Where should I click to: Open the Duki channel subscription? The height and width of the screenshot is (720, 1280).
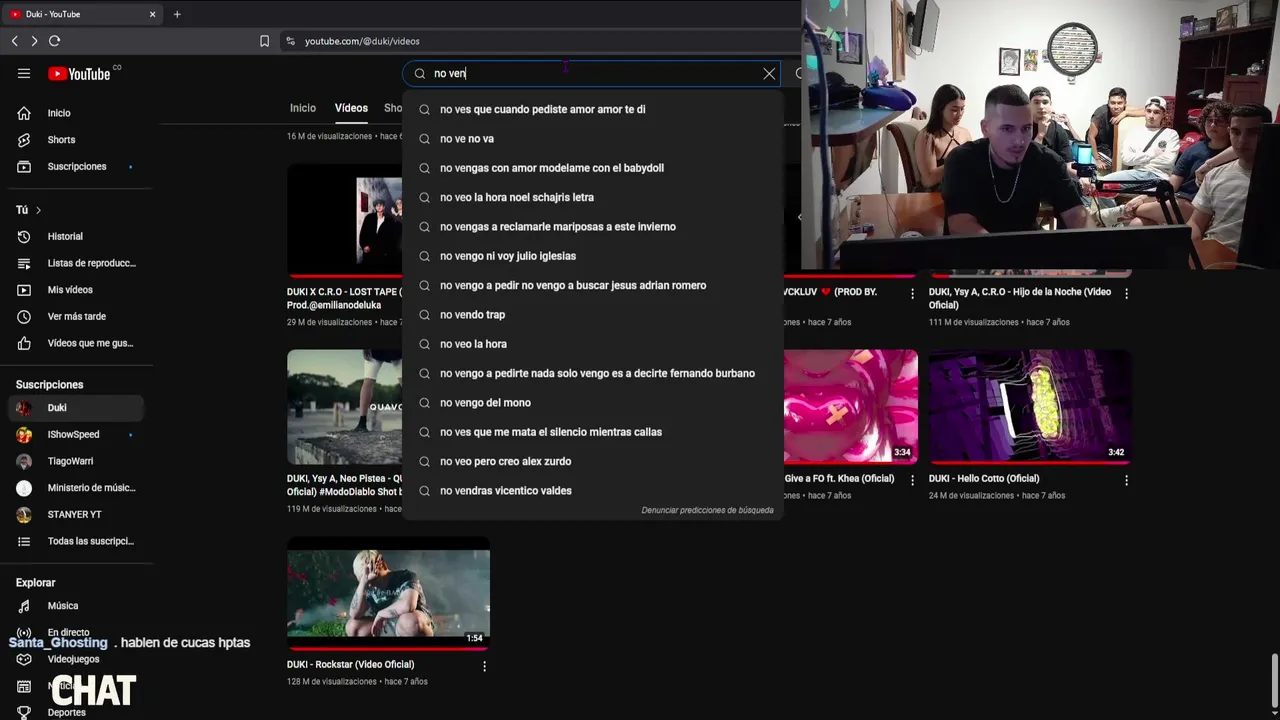pyautogui.click(x=76, y=408)
